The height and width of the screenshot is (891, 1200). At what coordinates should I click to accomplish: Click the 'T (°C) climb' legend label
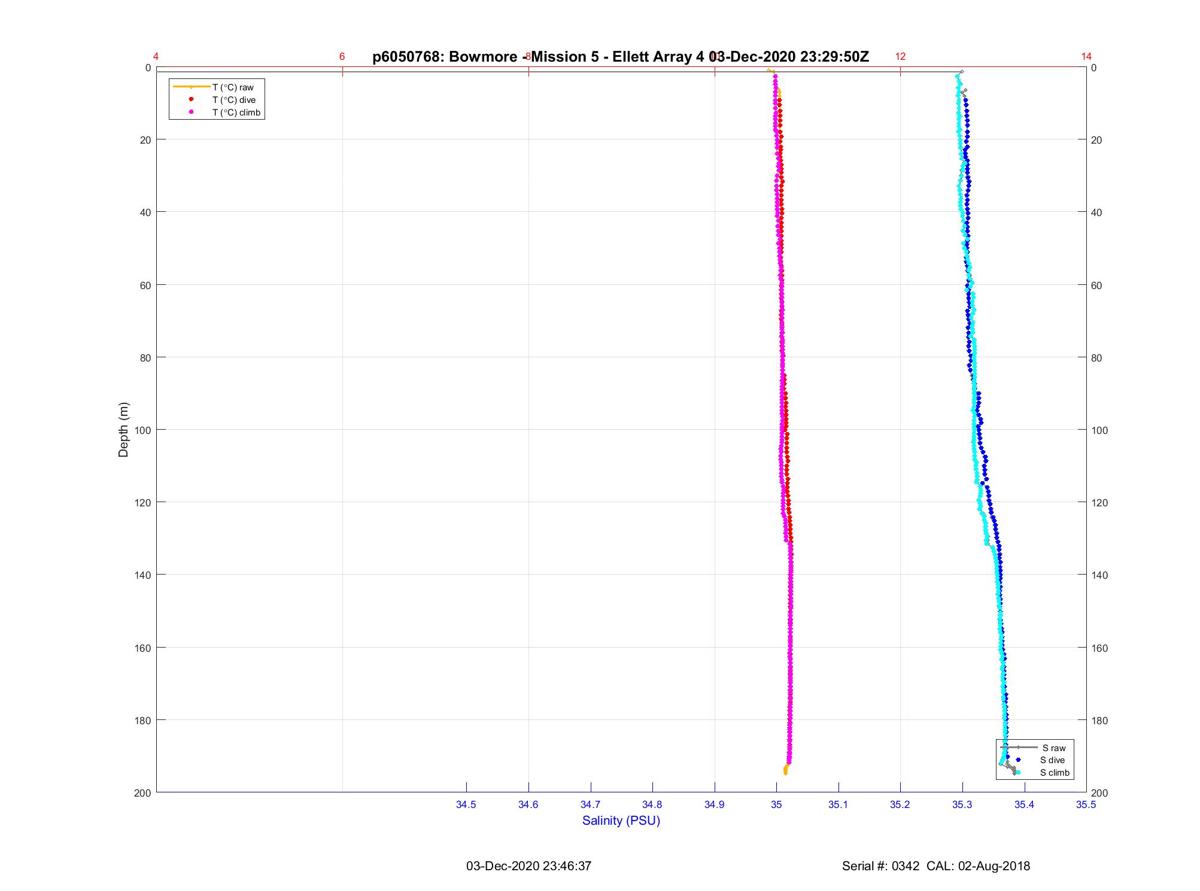click(237, 112)
